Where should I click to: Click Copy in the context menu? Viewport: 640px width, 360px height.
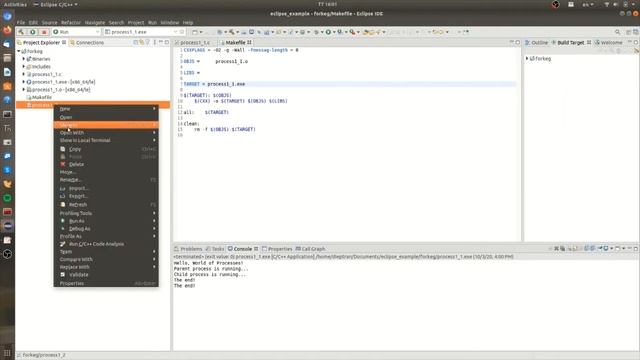pyautogui.click(x=106, y=149)
